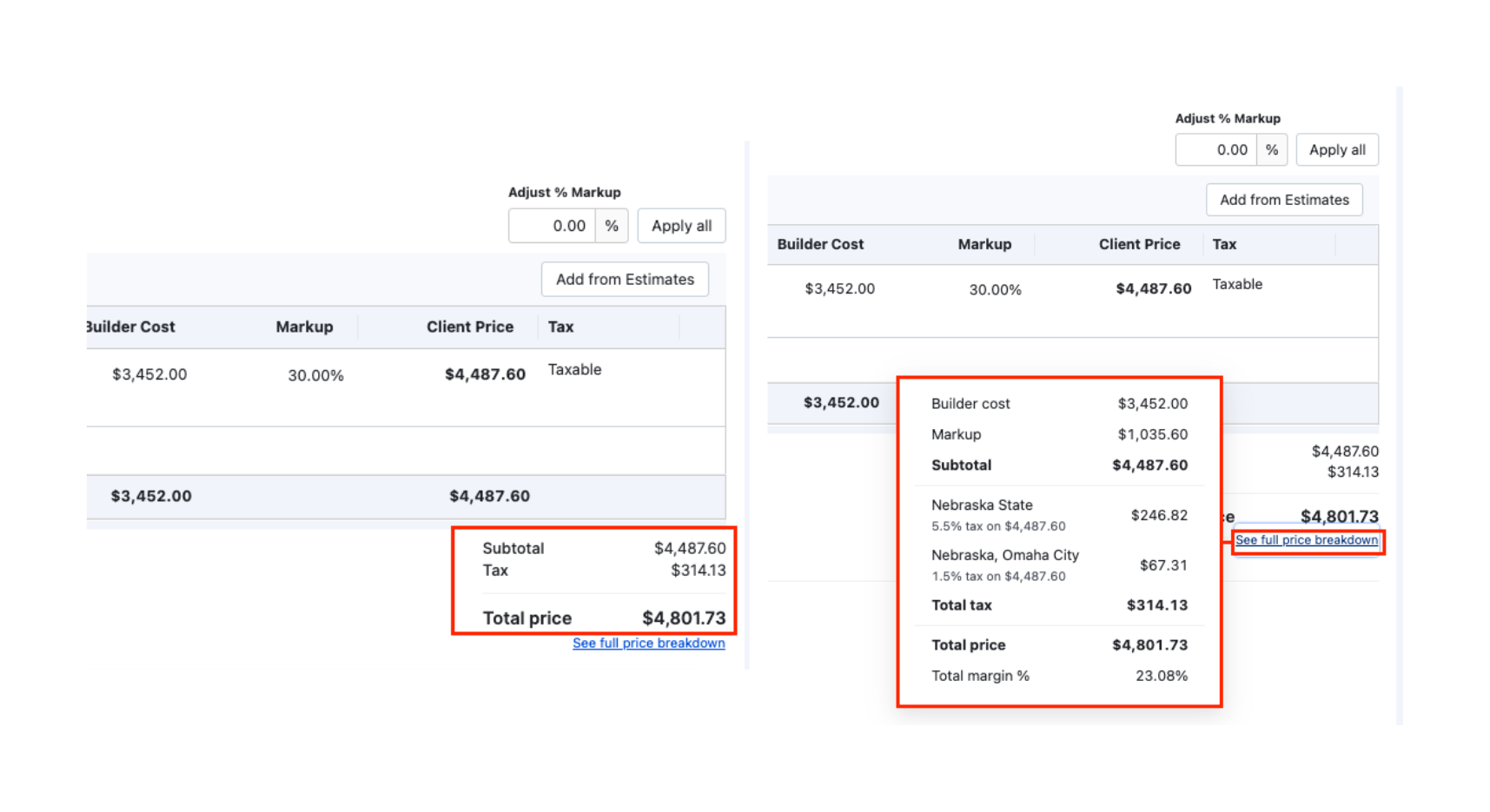This screenshot has width=1490, height=812.
Task: Click Add from Estimates in left panel
Action: (x=625, y=279)
